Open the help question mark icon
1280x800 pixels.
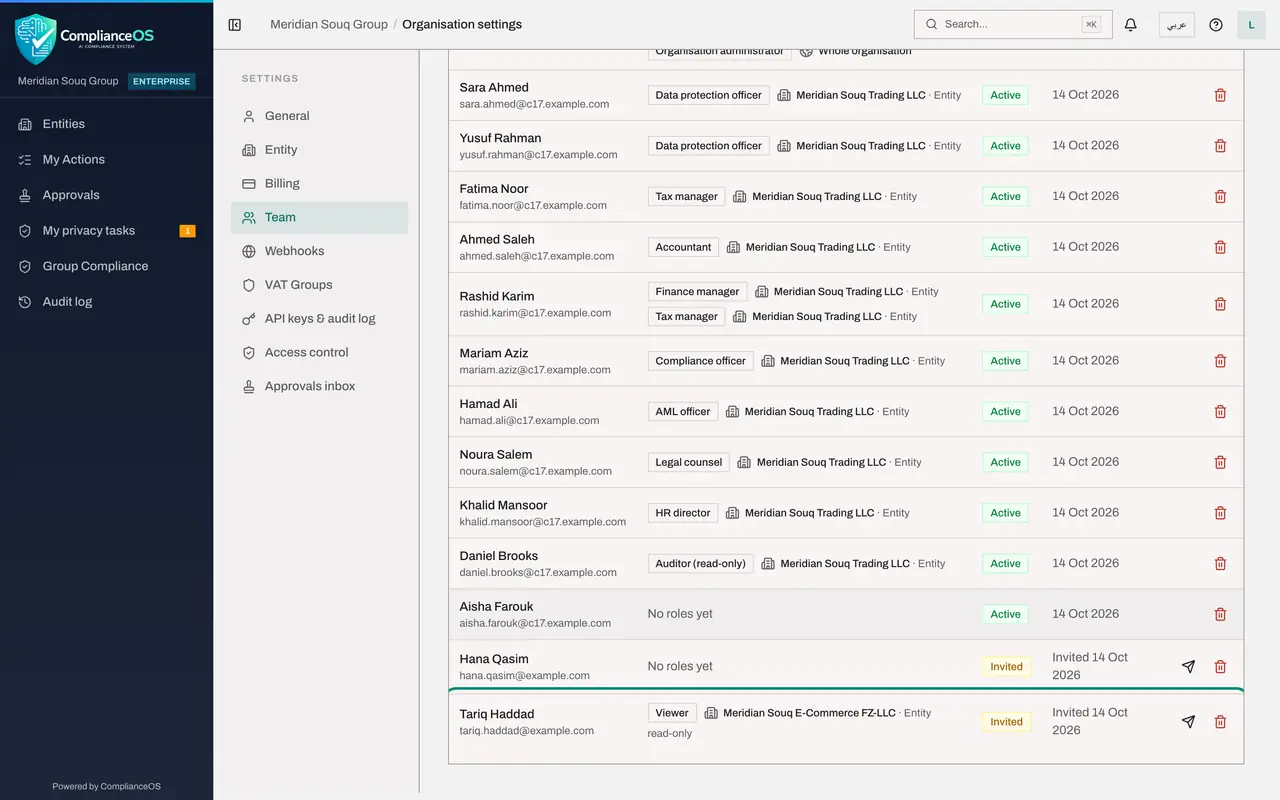tap(1216, 25)
